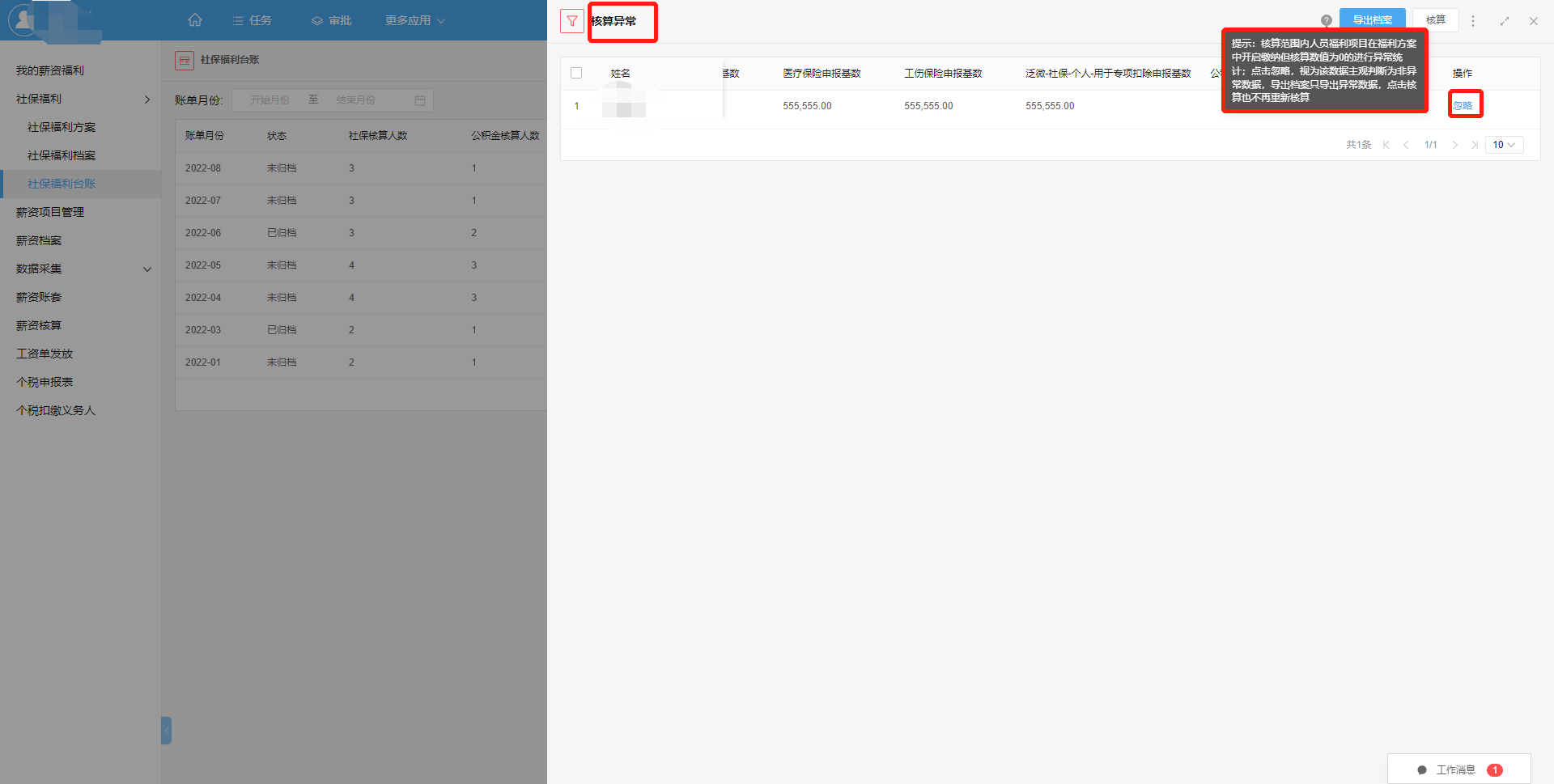Image resolution: width=1554 pixels, height=784 pixels.
Task: Click the 开始月份 input field
Action: (270, 100)
